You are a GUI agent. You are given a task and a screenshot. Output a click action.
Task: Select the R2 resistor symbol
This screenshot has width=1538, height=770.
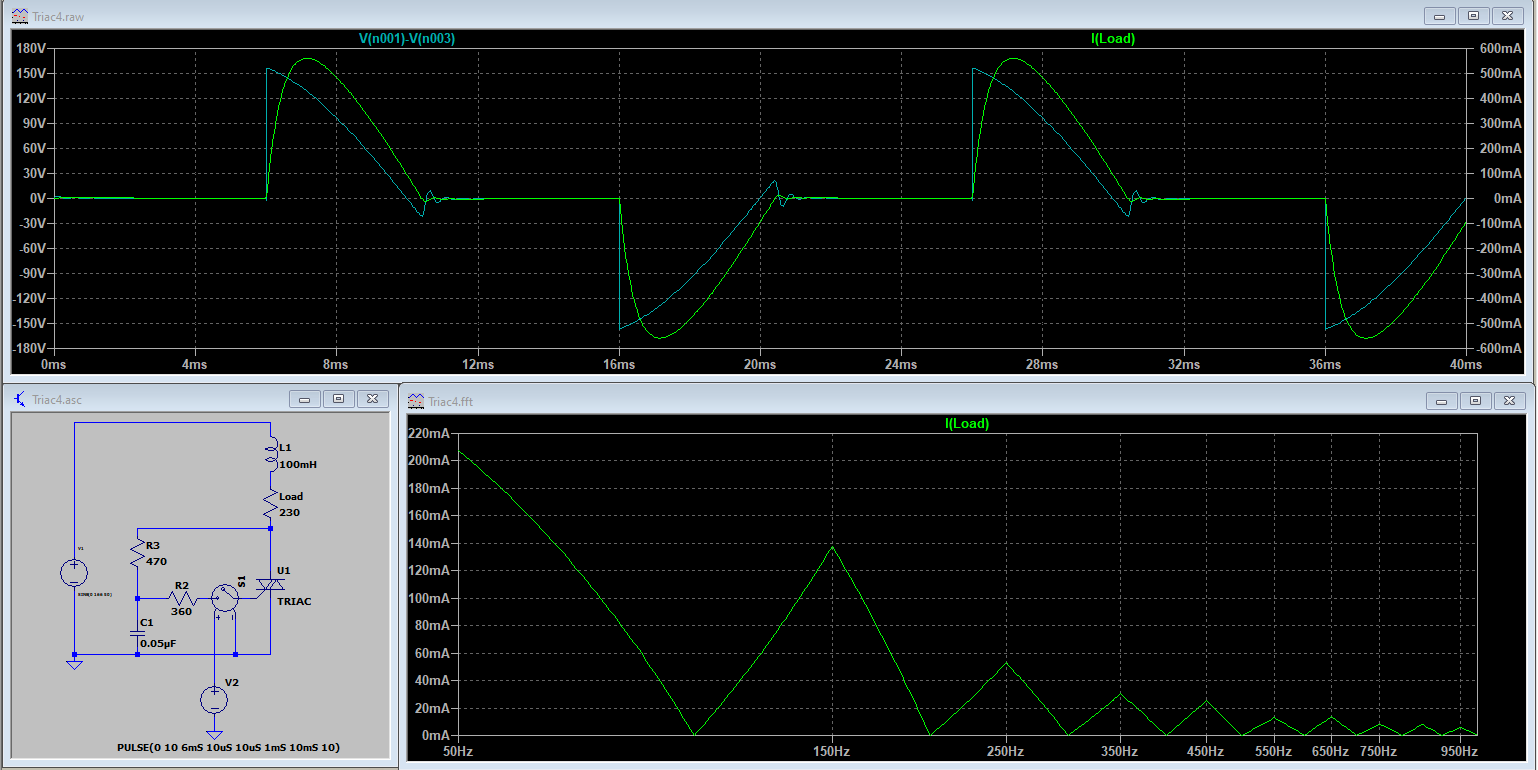181,598
